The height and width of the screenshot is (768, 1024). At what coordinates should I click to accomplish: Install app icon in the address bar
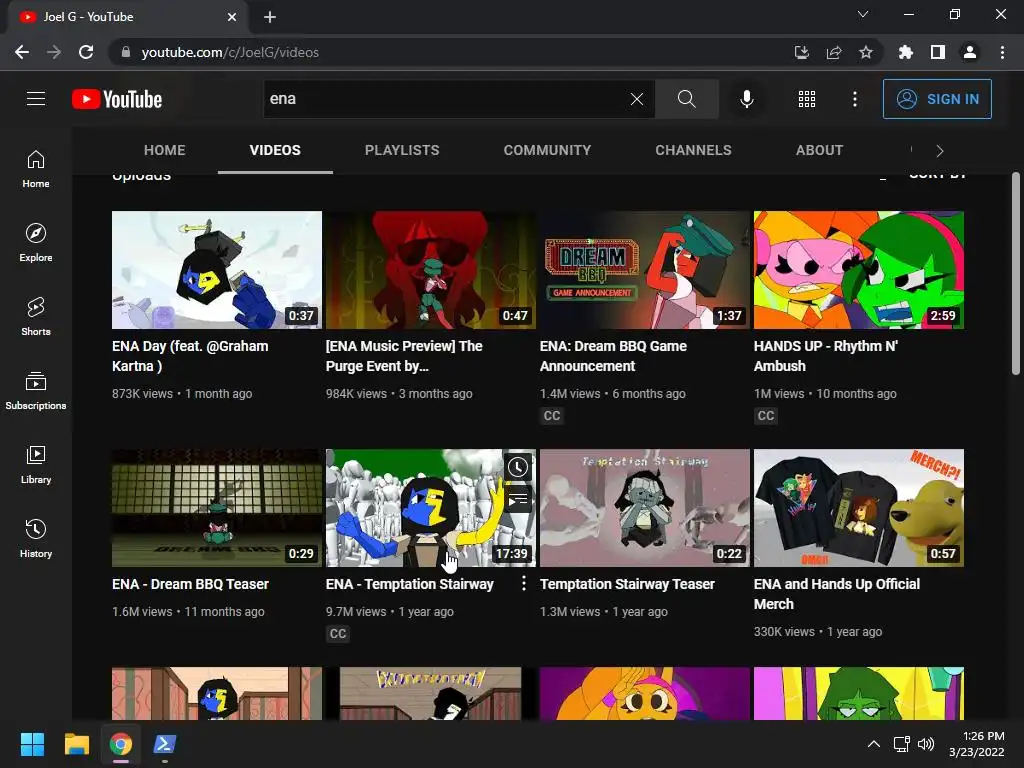coord(802,52)
